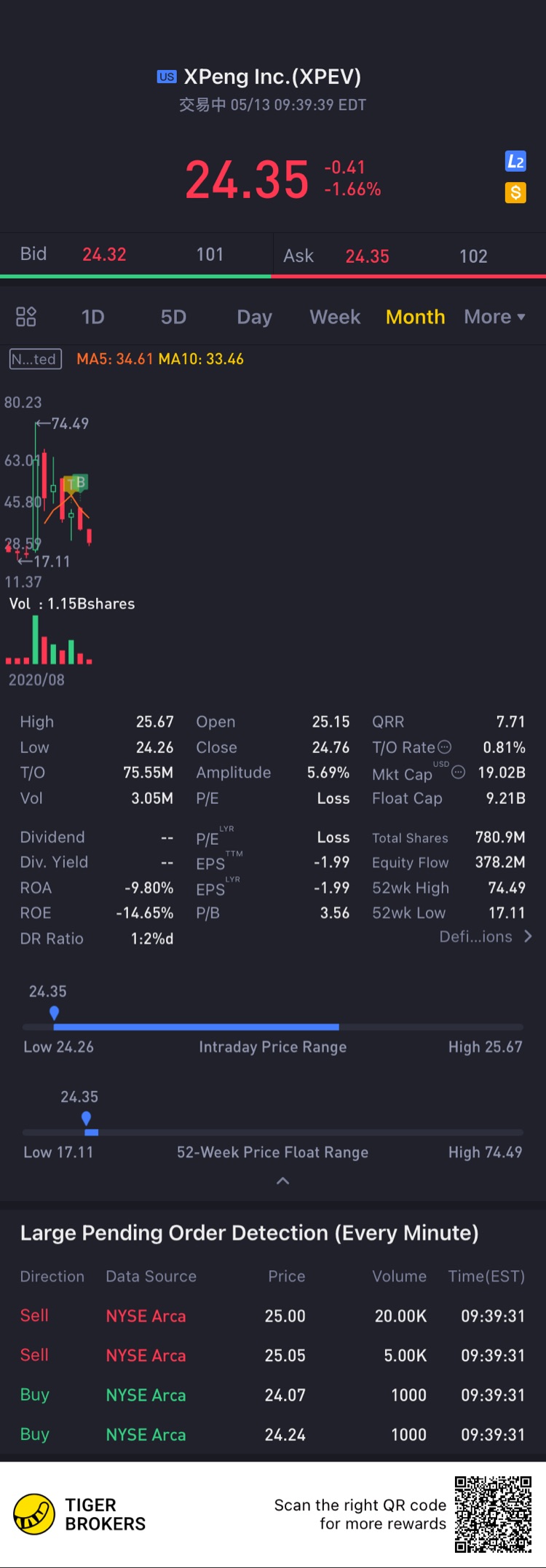Switch to the Week chart tab
The image size is (546, 1568).
click(x=335, y=317)
